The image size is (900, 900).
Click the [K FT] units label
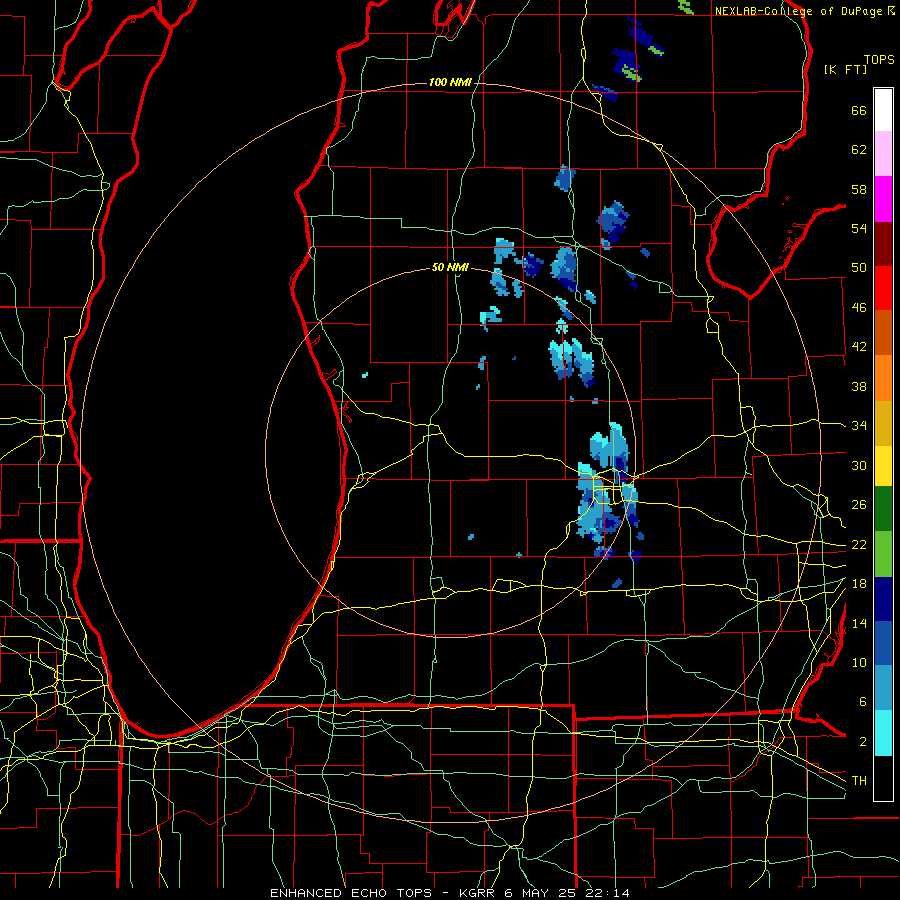click(845, 69)
